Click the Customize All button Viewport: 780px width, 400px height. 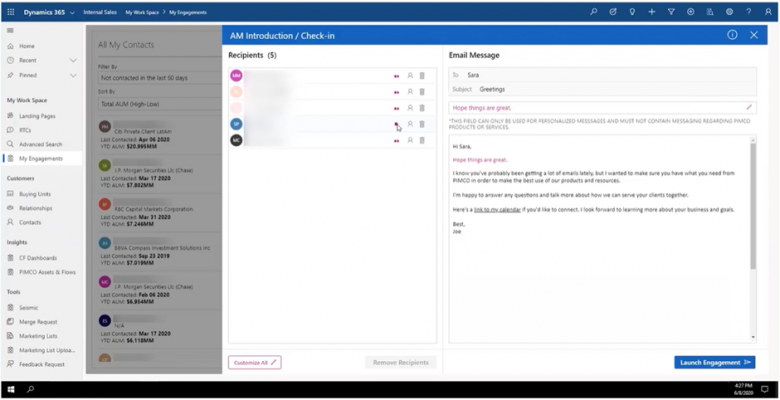pyautogui.click(x=254, y=362)
